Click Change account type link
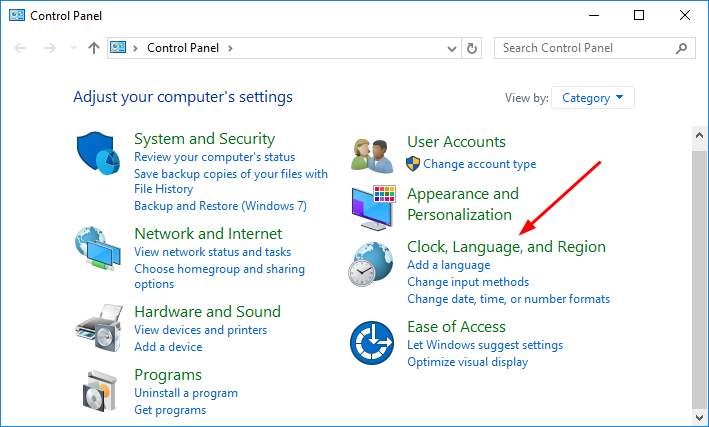The image size is (709, 427). 480,164
